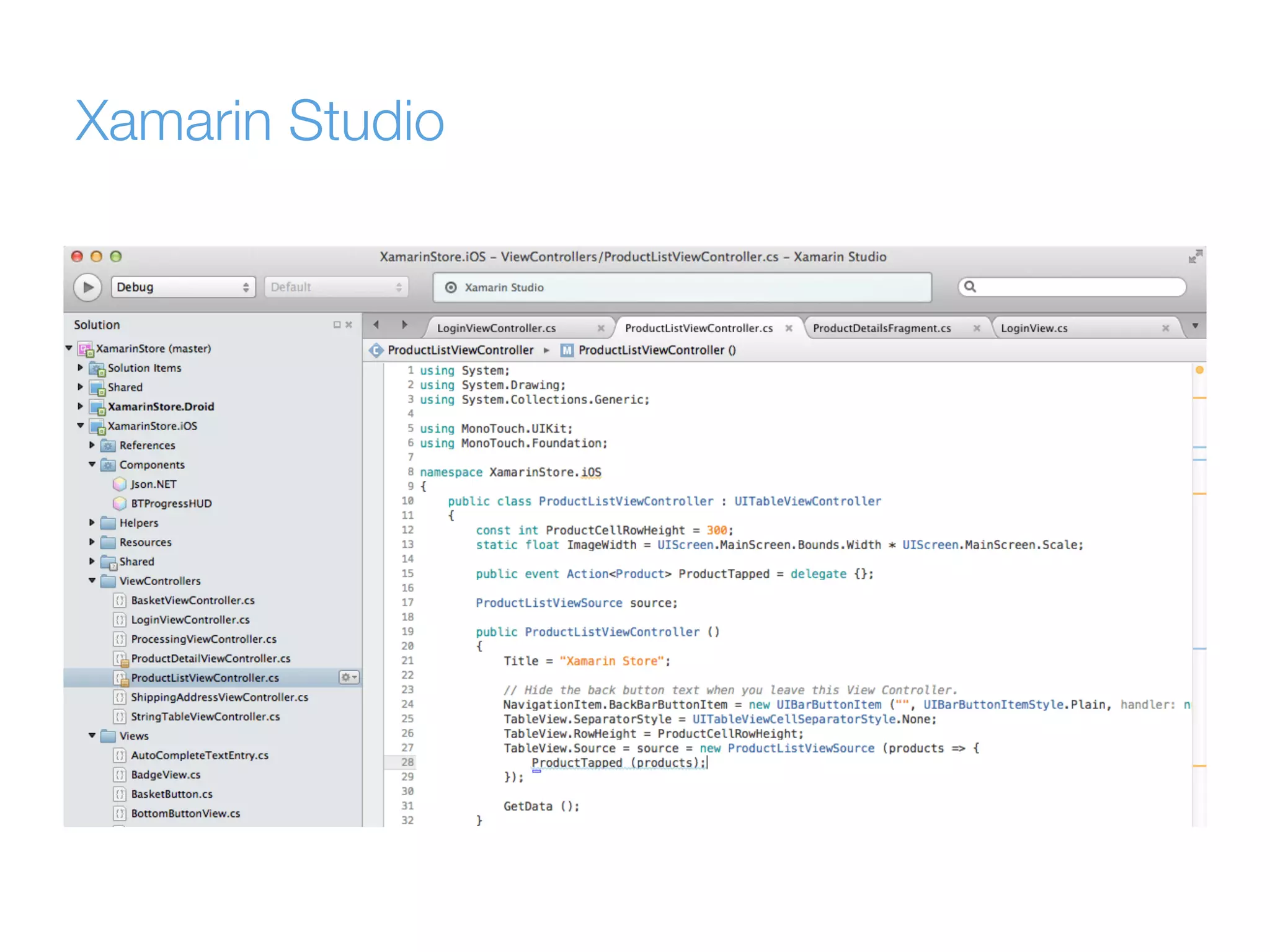Click the method M icon in breadcrumb

point(567,350)
